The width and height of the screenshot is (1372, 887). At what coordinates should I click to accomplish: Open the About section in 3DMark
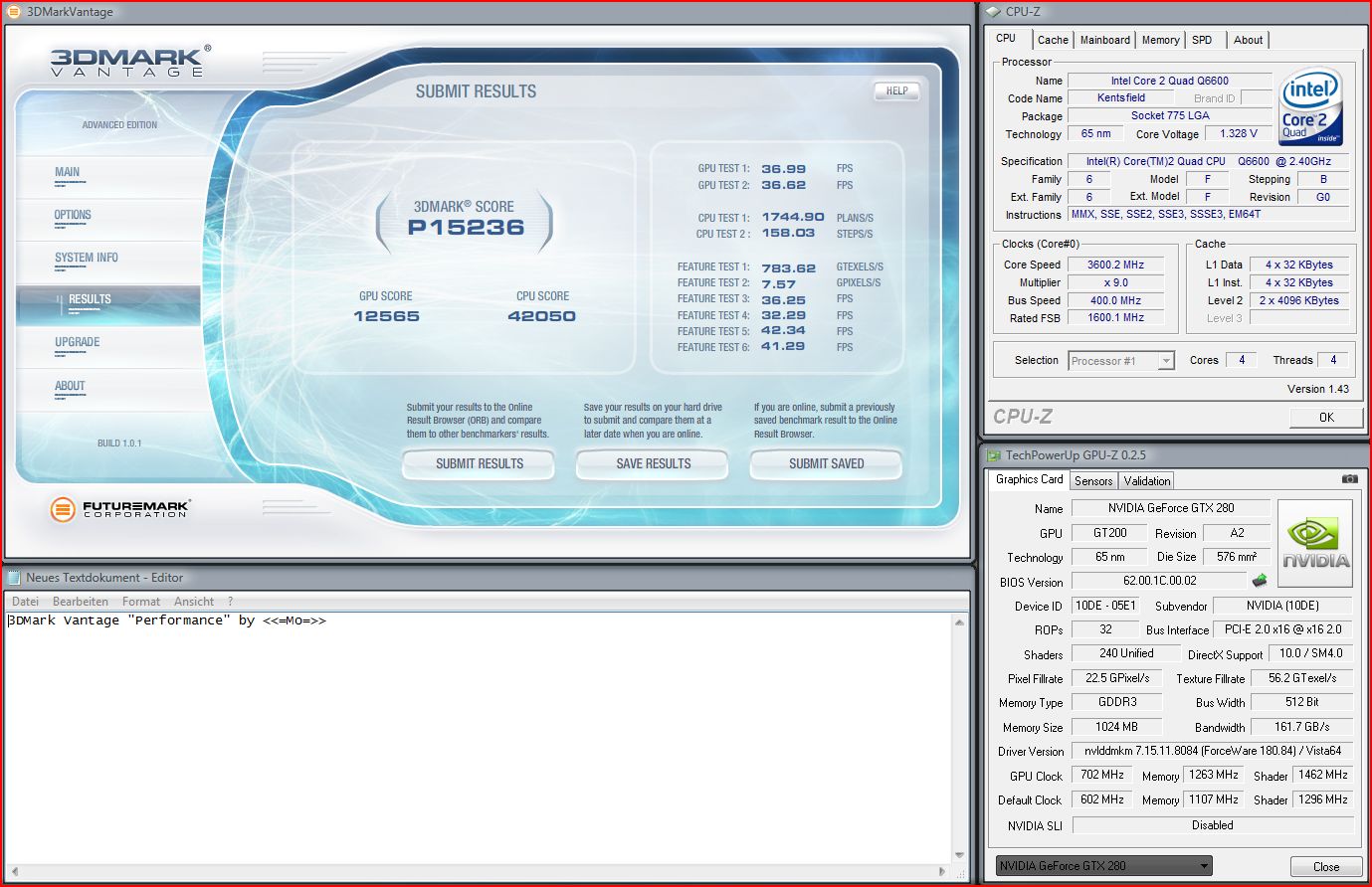(x=70, y=386)
